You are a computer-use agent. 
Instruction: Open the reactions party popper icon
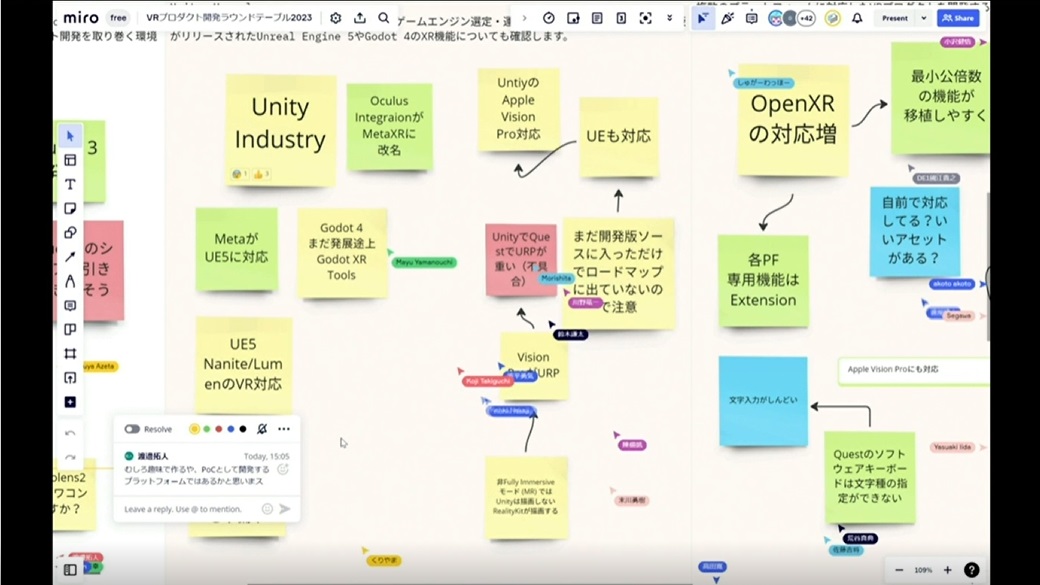pyautogui.click(x=727, y=18)
